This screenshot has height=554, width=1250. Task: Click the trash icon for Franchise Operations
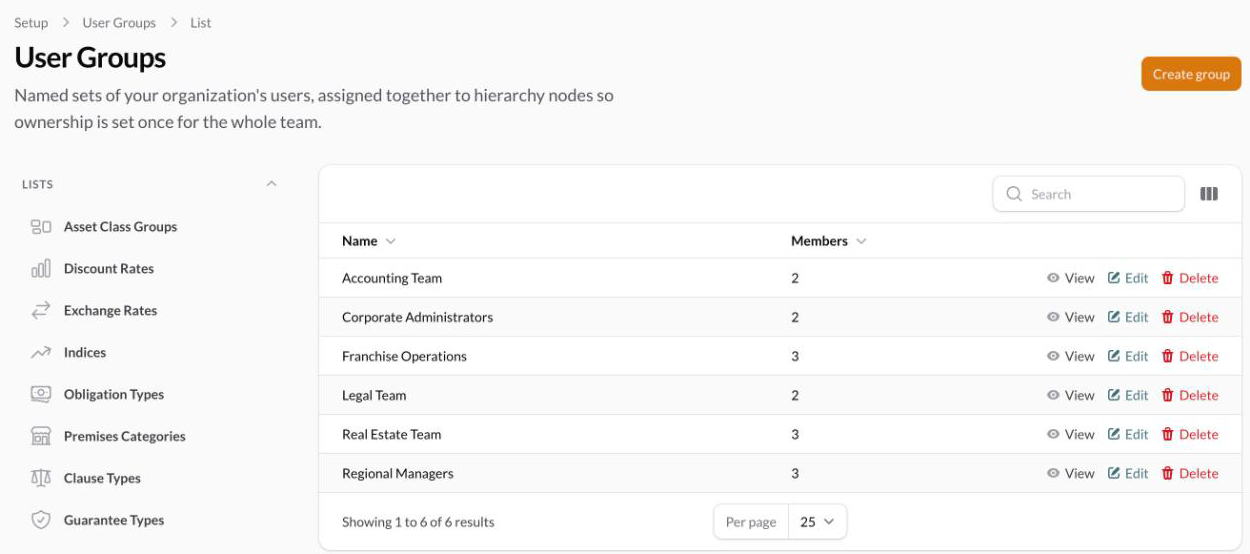click(1167, 356)
